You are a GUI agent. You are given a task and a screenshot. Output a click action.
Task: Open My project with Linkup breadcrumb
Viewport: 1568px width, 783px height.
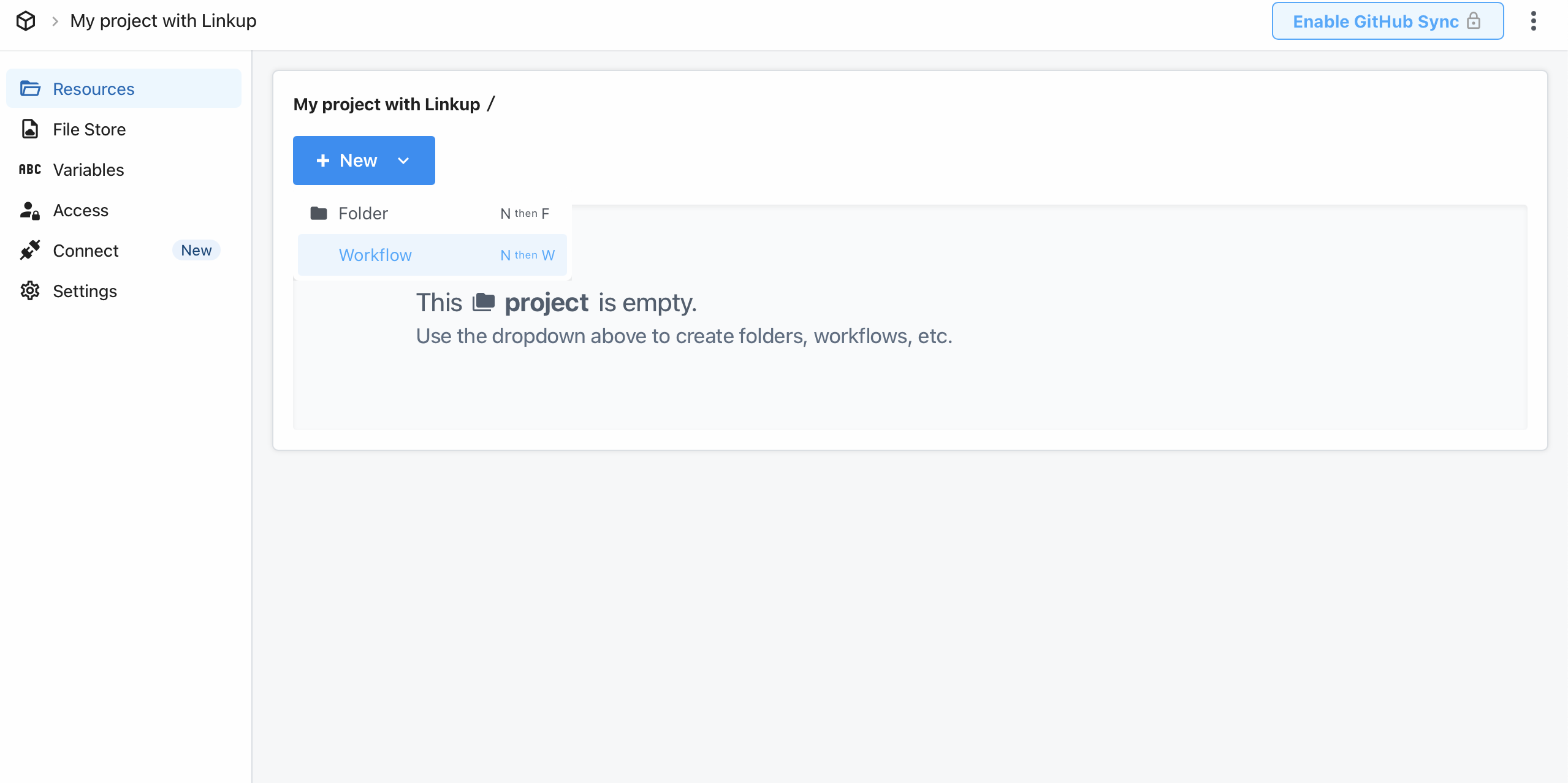[x=163, y=21]
